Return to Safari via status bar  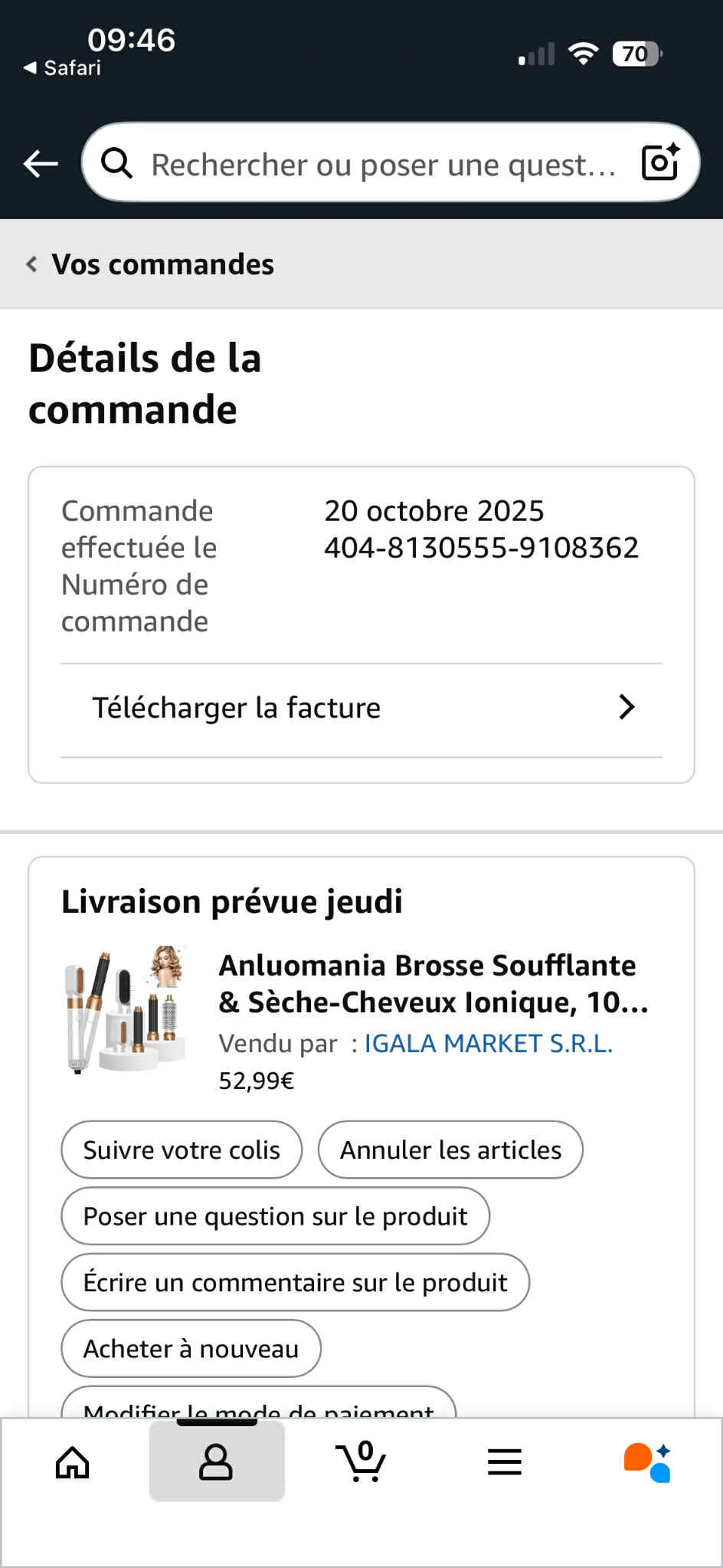pos(63,68)
